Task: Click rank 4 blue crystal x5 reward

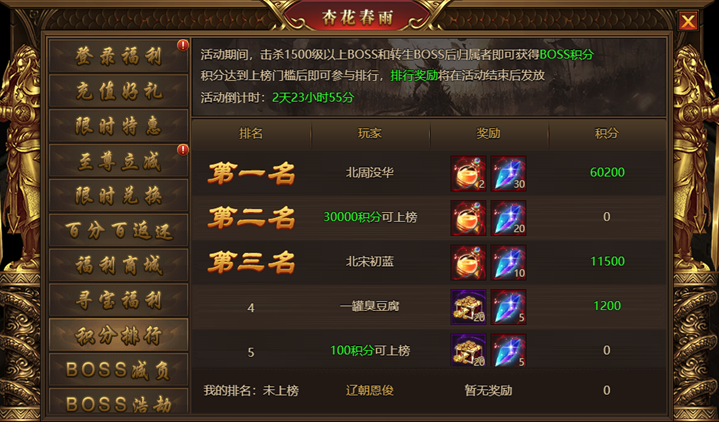Action: [509, 307]
